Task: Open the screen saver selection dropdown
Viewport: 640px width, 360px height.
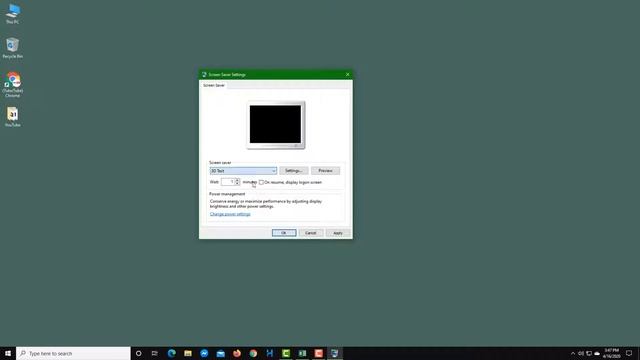Action: [243, 171]
